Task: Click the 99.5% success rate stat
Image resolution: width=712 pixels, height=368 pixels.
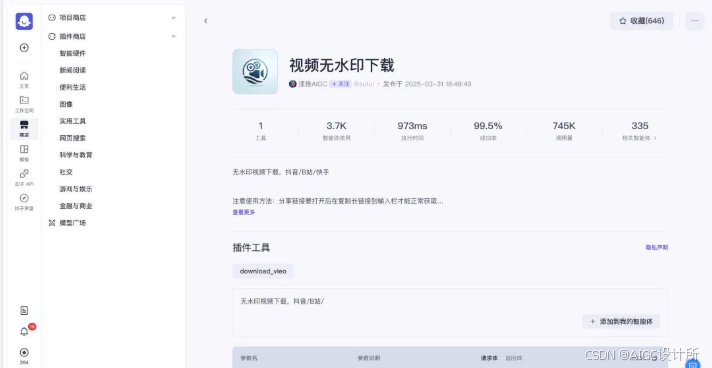Action: point(488,130)
